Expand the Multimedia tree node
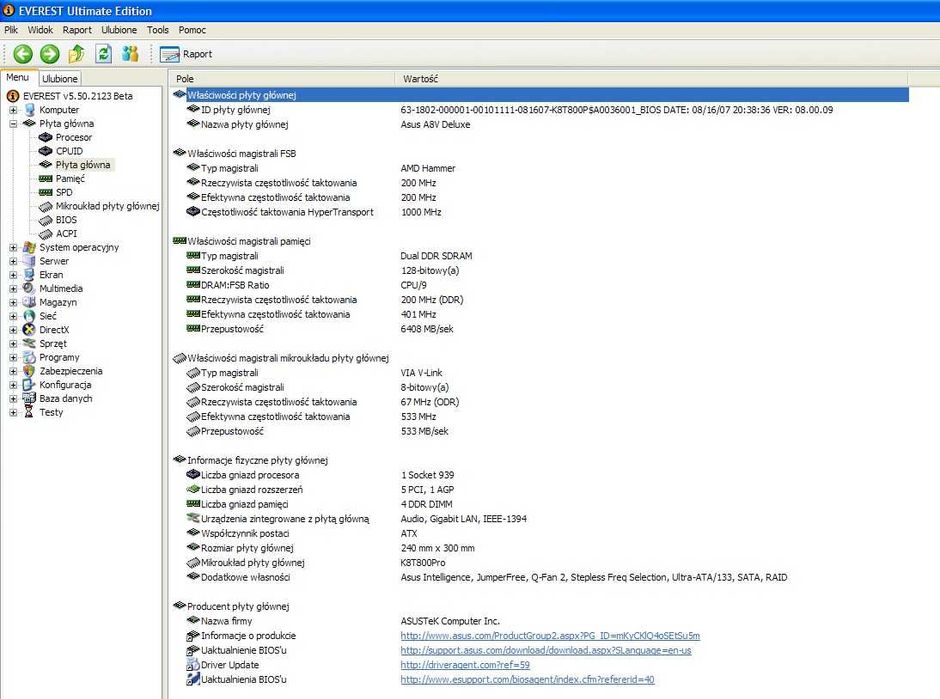Viewport: 940px width, 699px height. (13, 288)
